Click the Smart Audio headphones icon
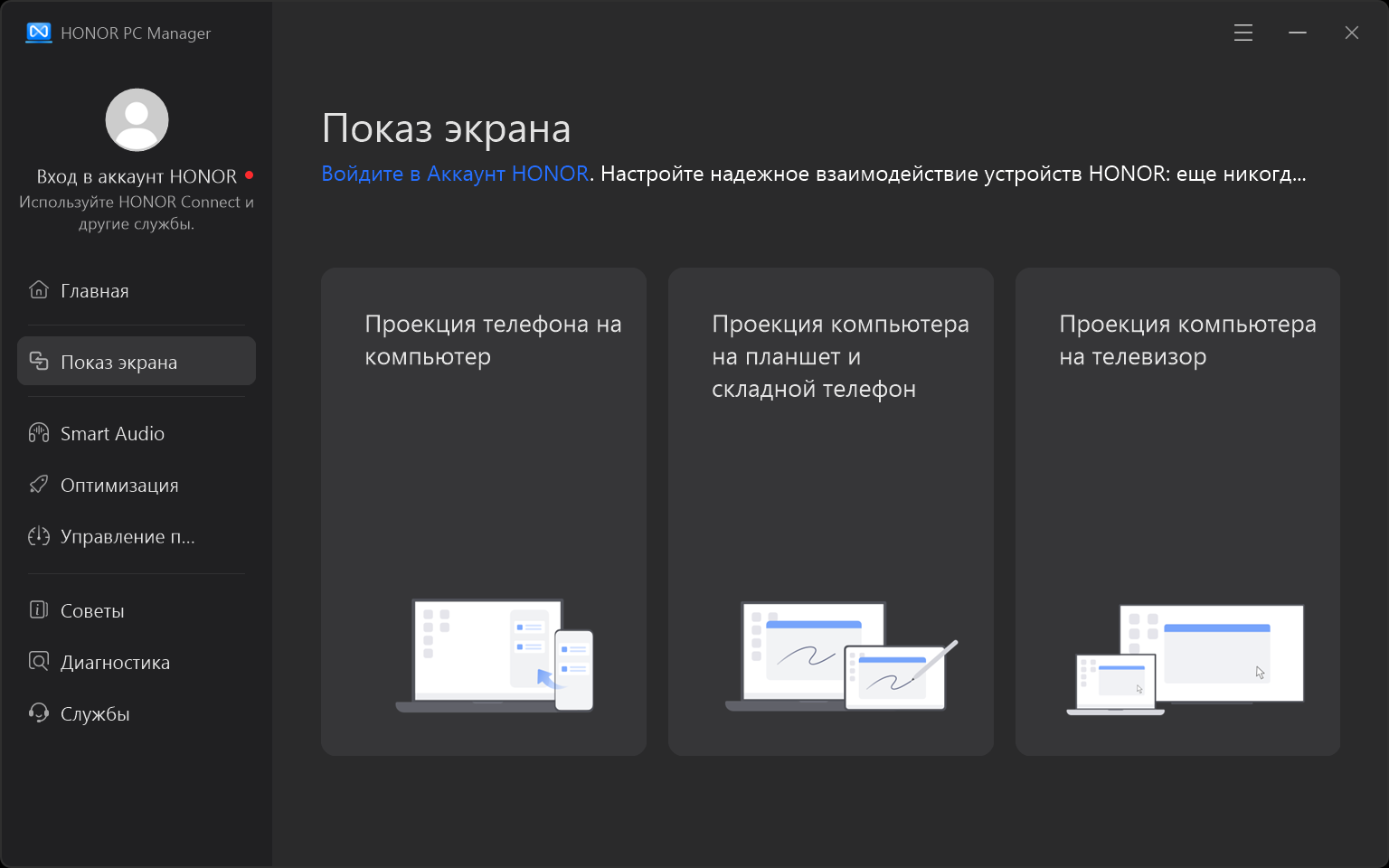 point(39,432)
